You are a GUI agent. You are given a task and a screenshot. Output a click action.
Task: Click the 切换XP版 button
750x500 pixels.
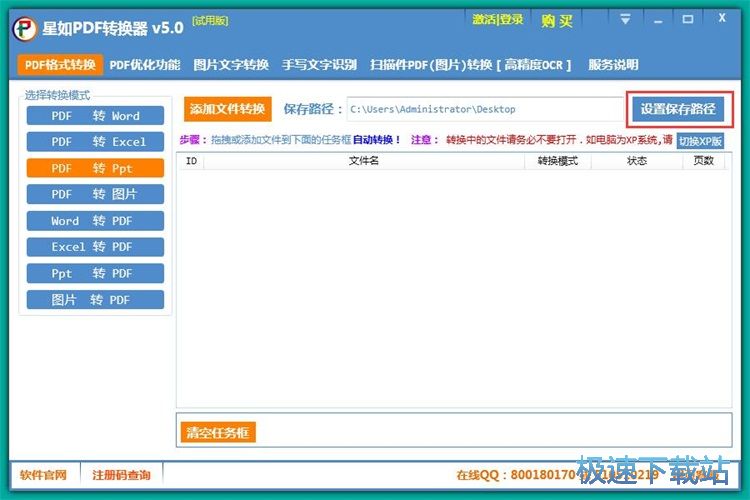pyautogui.click(x=700, y=142)
